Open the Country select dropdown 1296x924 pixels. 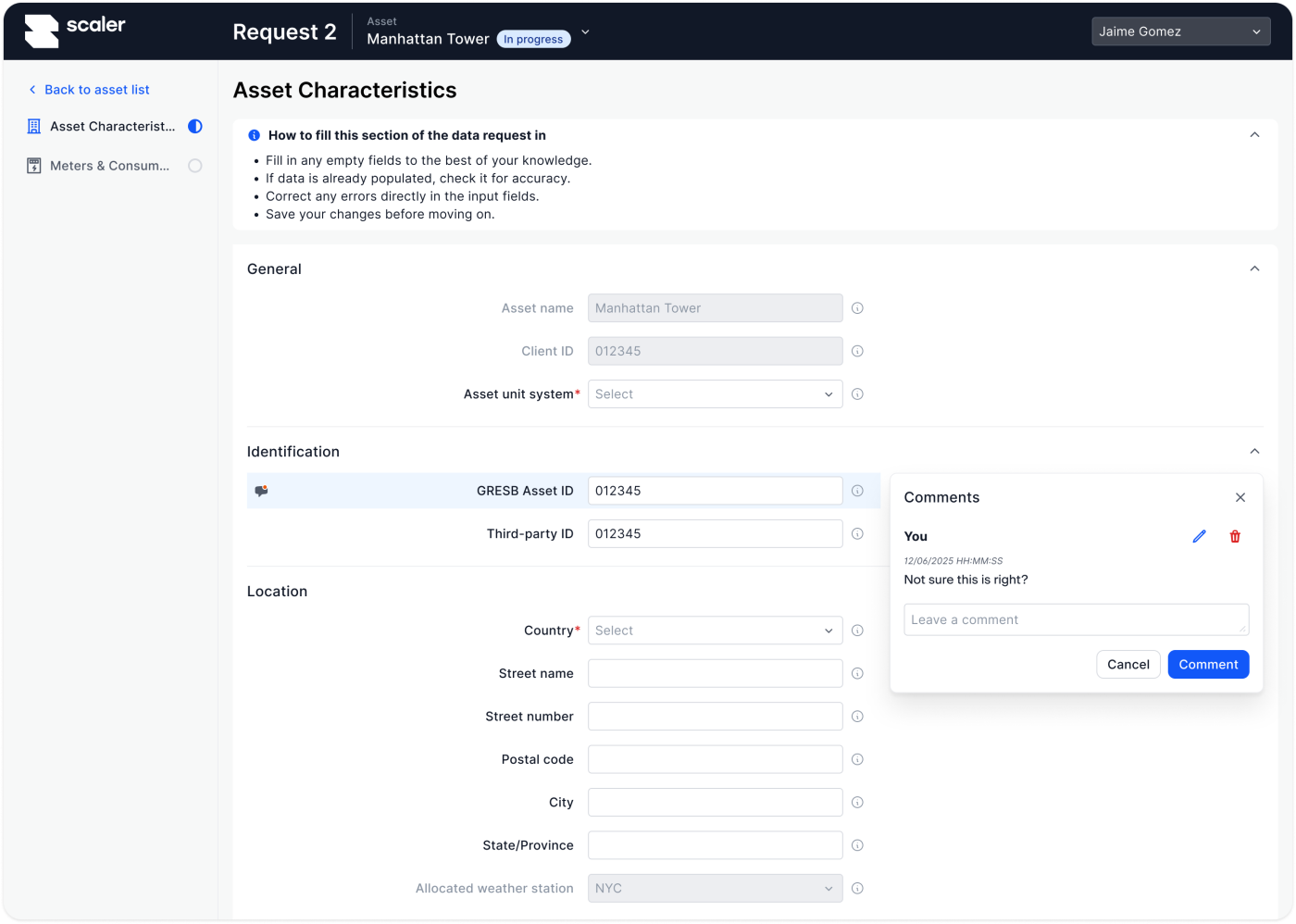pos(715,631)
